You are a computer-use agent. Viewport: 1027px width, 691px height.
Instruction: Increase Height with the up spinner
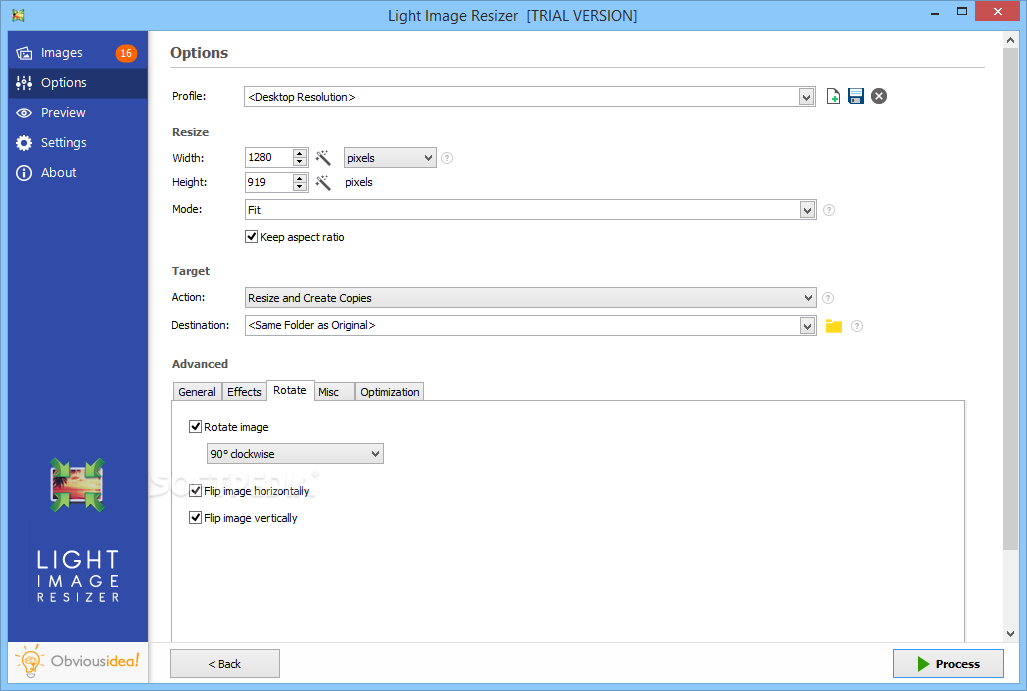(300, 178)
